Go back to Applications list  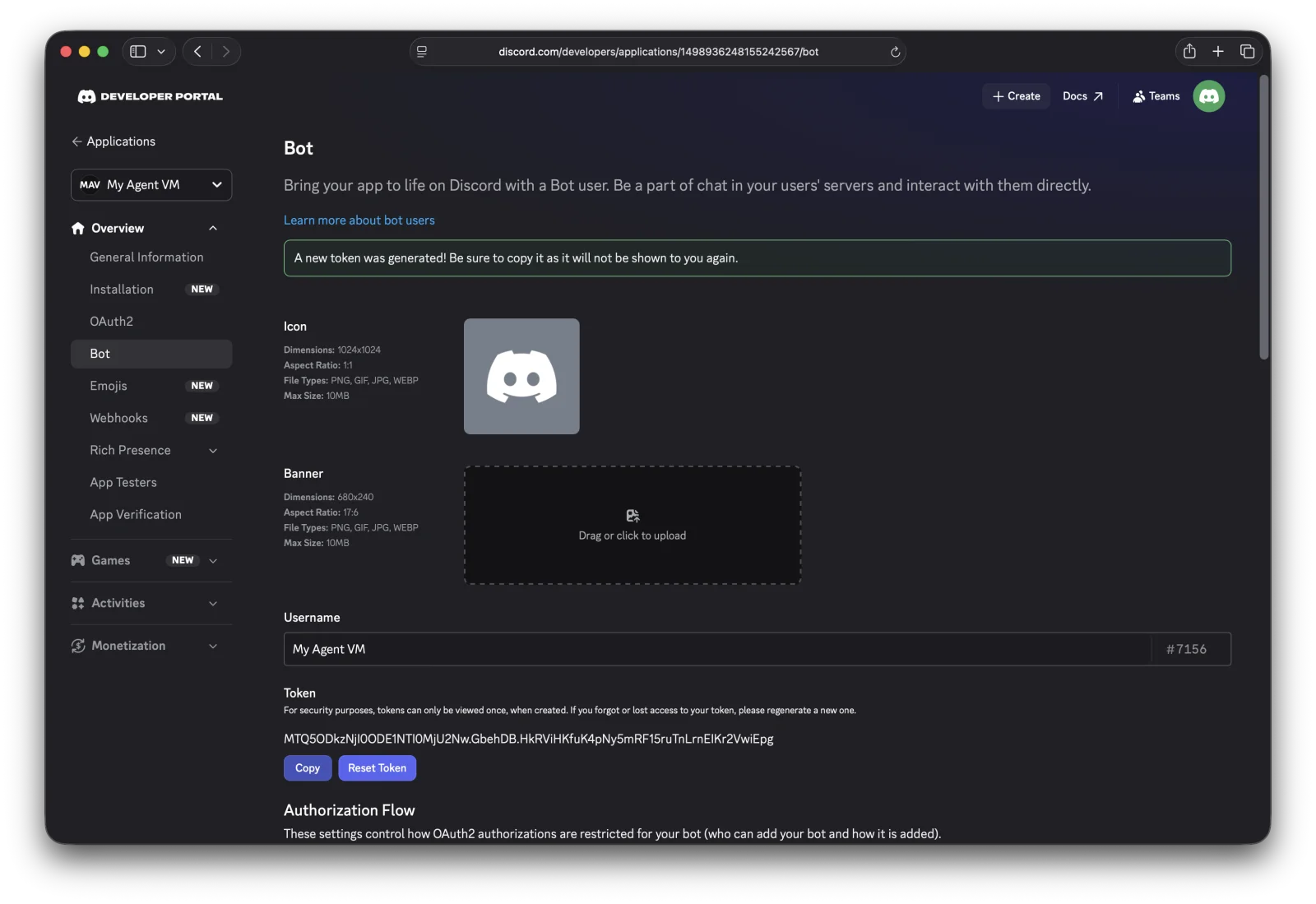[x=114, y=141]
